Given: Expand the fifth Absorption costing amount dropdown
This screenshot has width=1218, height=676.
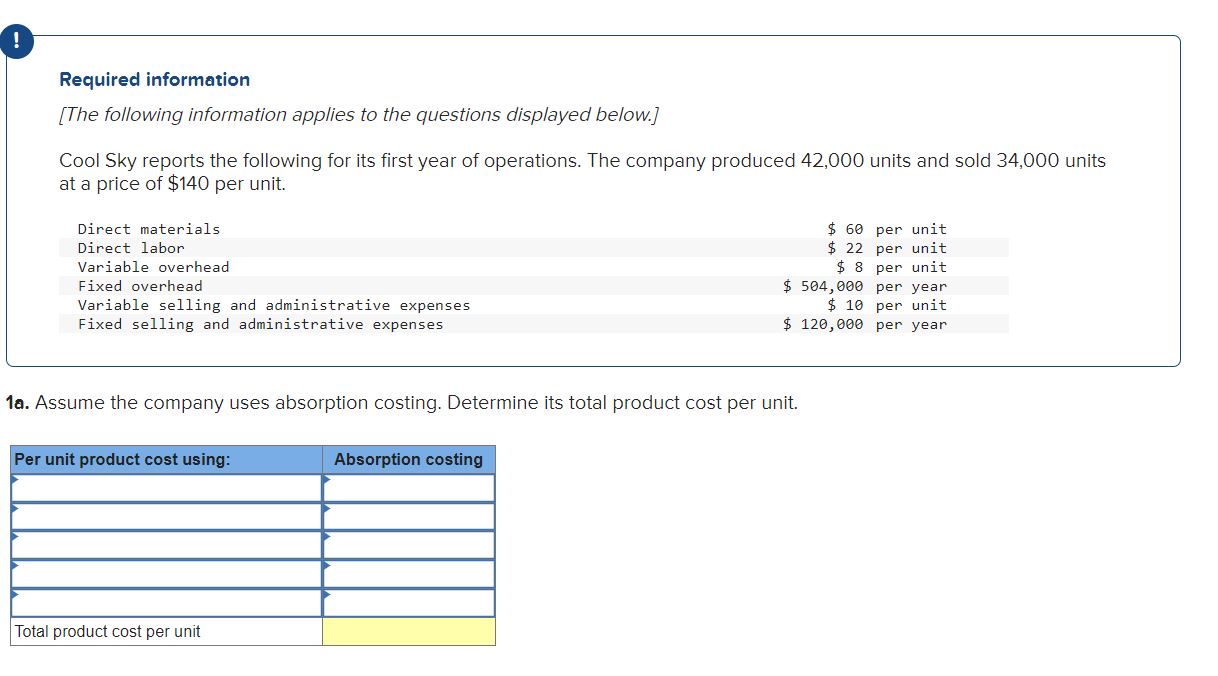Looking at the screenshot, I should pyautogui.click(x=407, y=603).
